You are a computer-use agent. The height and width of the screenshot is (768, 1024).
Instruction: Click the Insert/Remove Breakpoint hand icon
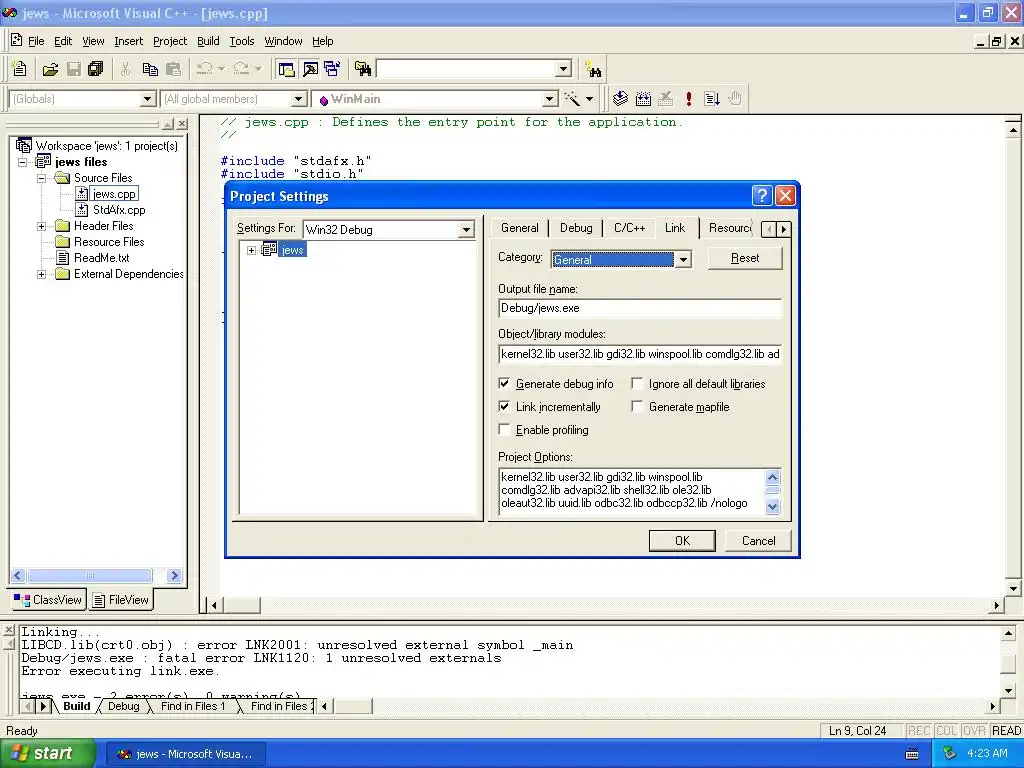click(735, 99)
